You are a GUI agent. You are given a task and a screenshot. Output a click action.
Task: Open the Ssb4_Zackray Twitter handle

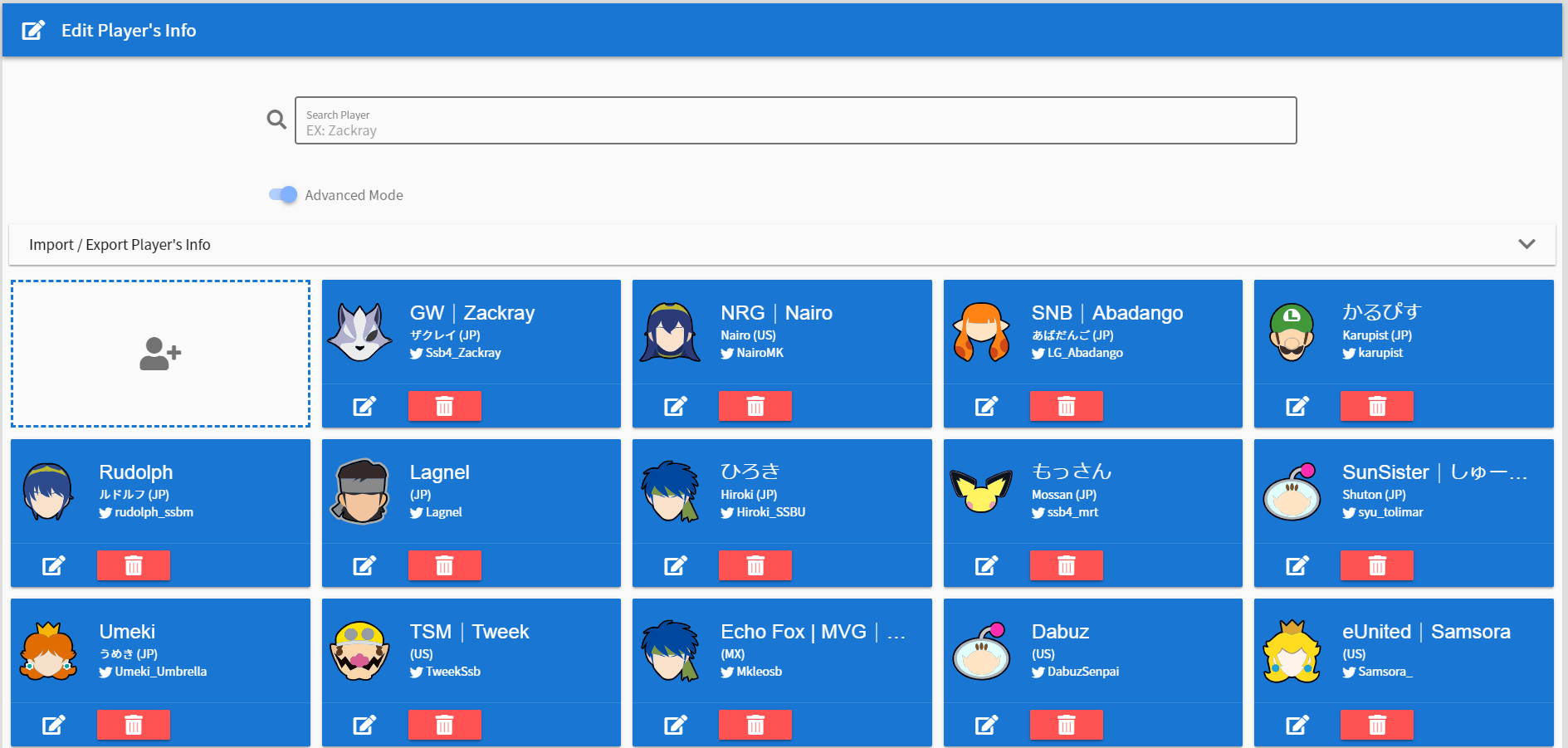(x=456, y=353)
